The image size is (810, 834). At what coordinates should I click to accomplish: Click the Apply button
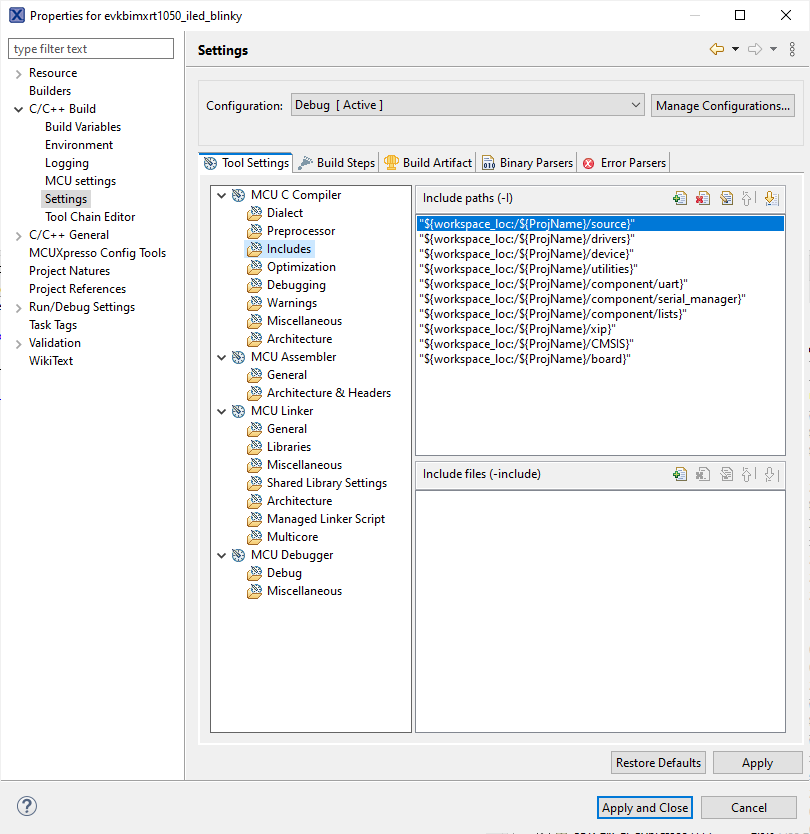(x=757, y=763)
